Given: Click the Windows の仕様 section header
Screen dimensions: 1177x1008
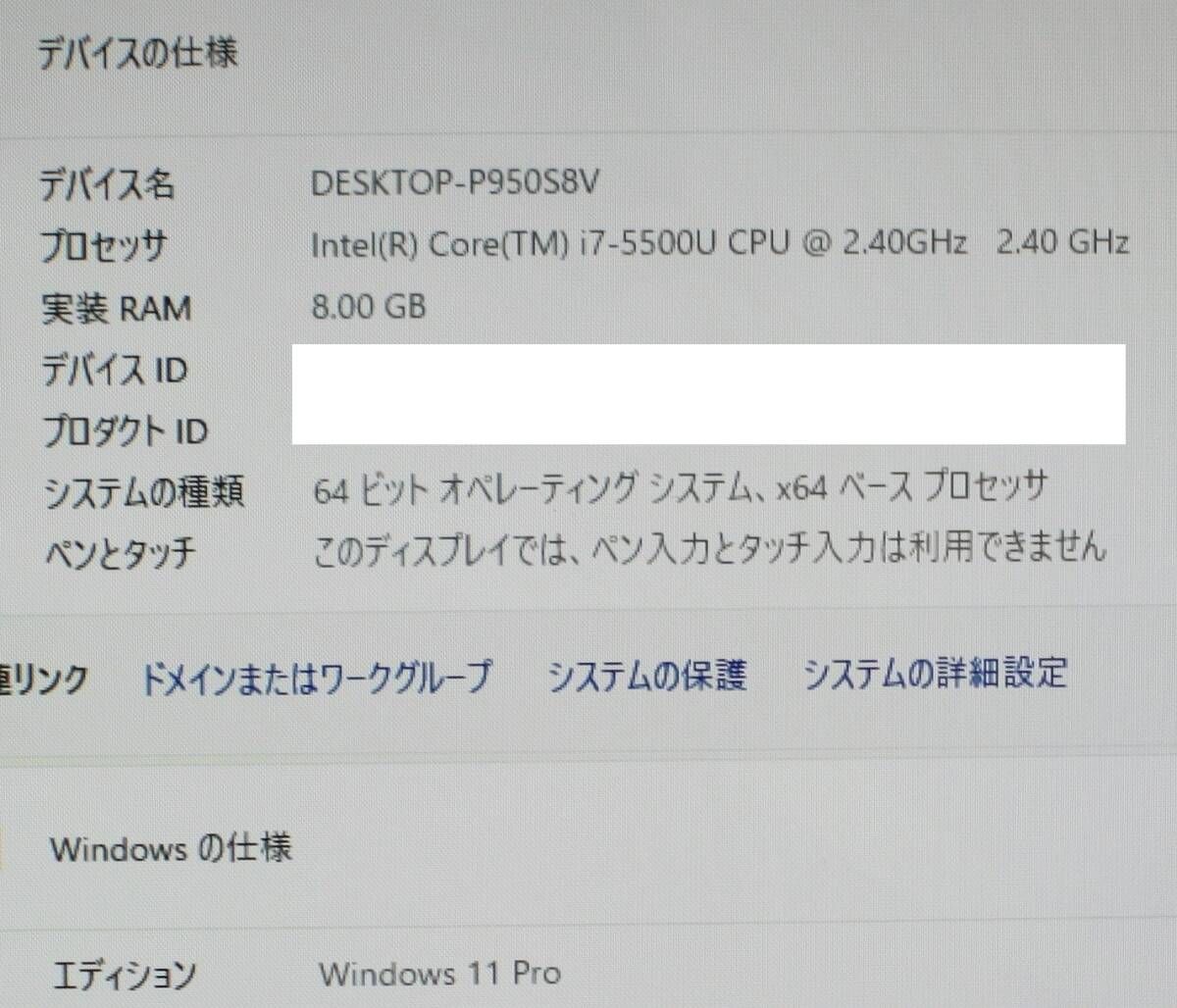Looking at the screenshot, I should [x=172, y=847].
